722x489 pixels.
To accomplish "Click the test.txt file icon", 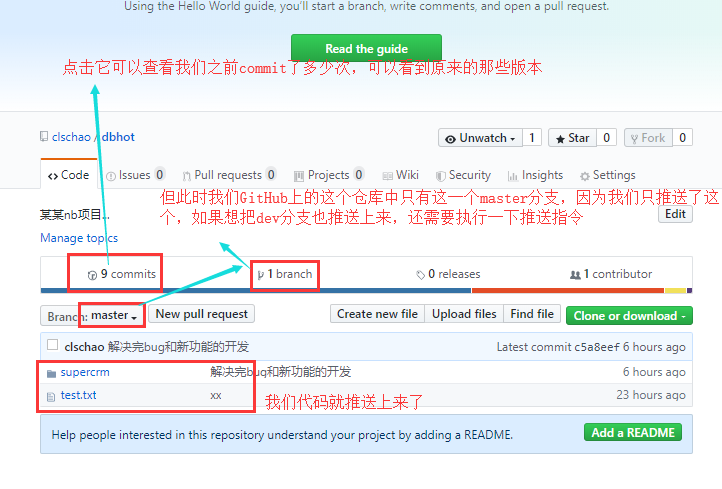I will click(51, 396).
